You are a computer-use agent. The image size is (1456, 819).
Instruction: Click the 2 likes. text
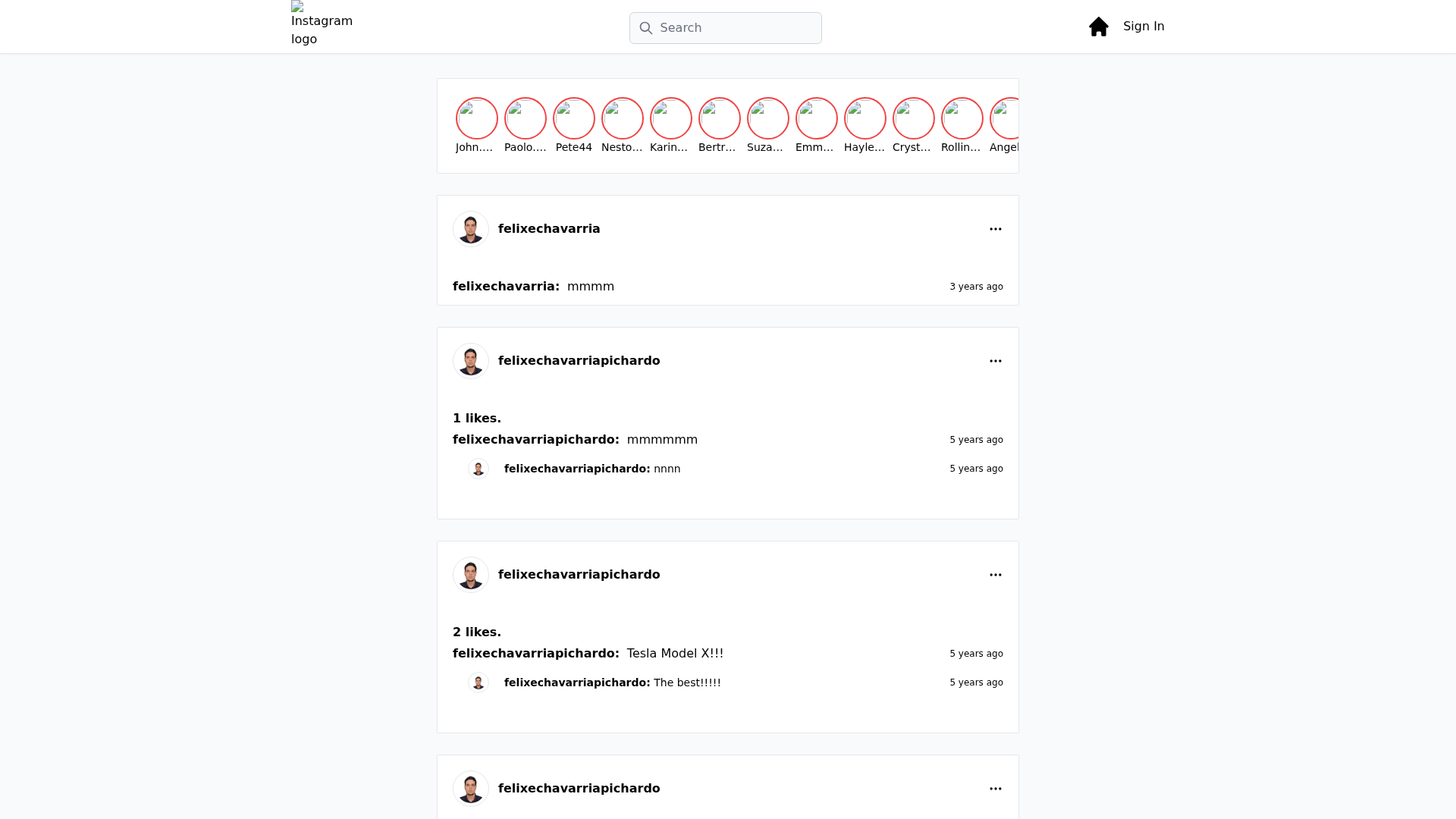(477, 632)
